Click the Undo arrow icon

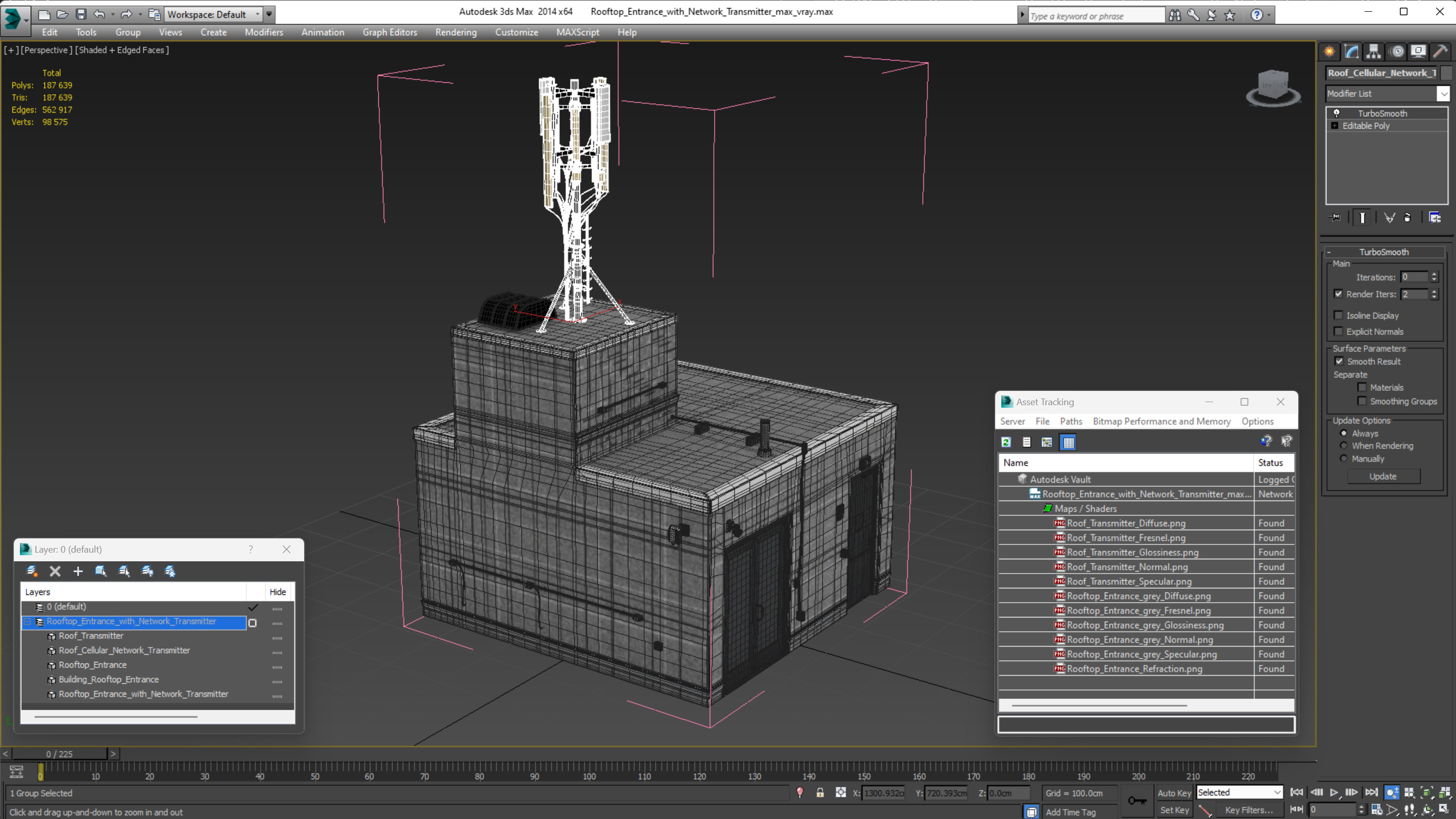click(x=99, y=14)
